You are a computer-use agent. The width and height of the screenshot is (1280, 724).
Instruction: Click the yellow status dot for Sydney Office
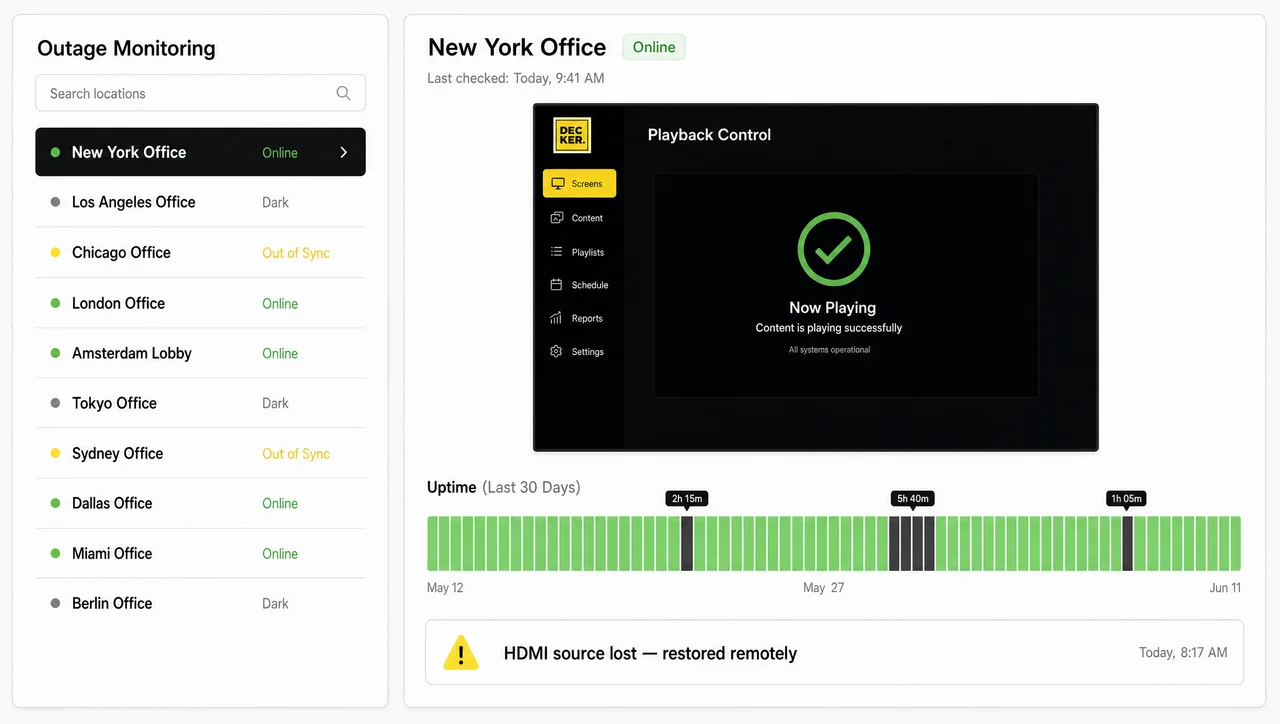tap(55, 453)
